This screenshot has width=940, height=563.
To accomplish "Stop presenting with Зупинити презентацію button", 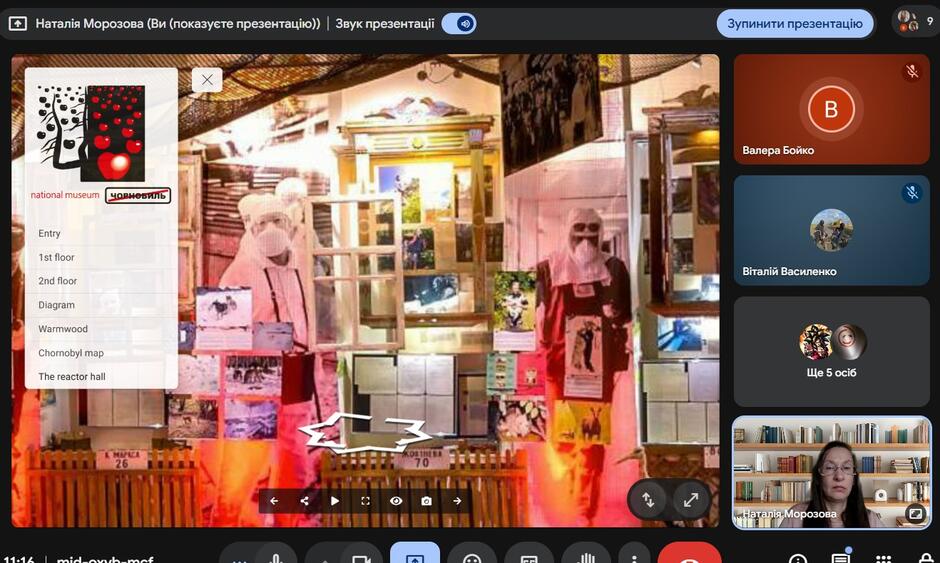I will coord(794,23).
